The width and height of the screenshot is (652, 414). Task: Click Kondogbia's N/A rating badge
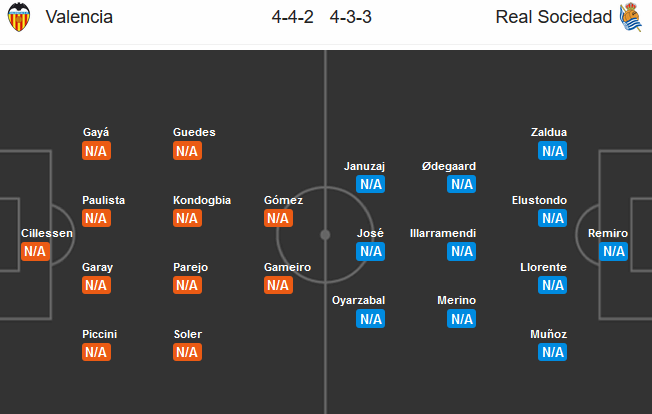(188, 218)
